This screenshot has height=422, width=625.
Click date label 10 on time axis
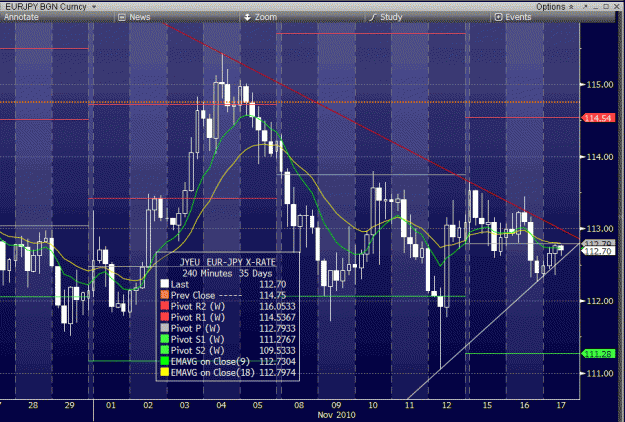pos(373,405)
